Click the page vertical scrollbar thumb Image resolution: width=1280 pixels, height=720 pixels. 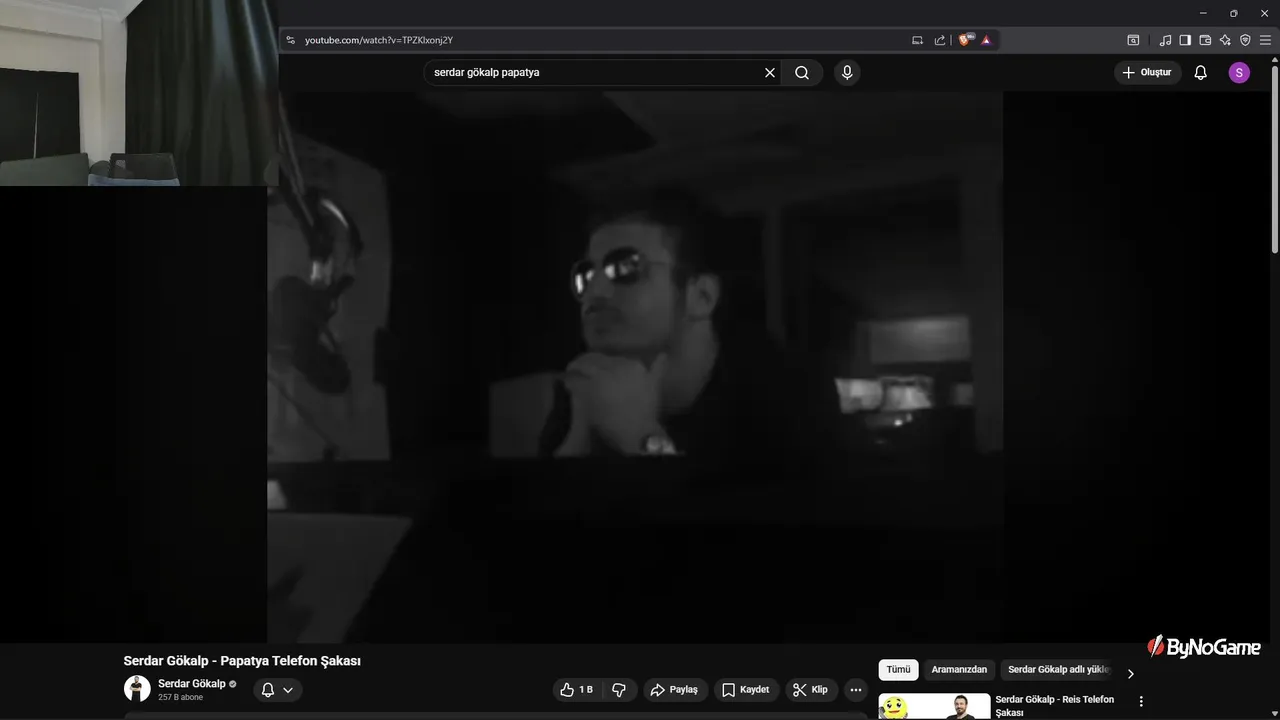(x=1274, y=157)
